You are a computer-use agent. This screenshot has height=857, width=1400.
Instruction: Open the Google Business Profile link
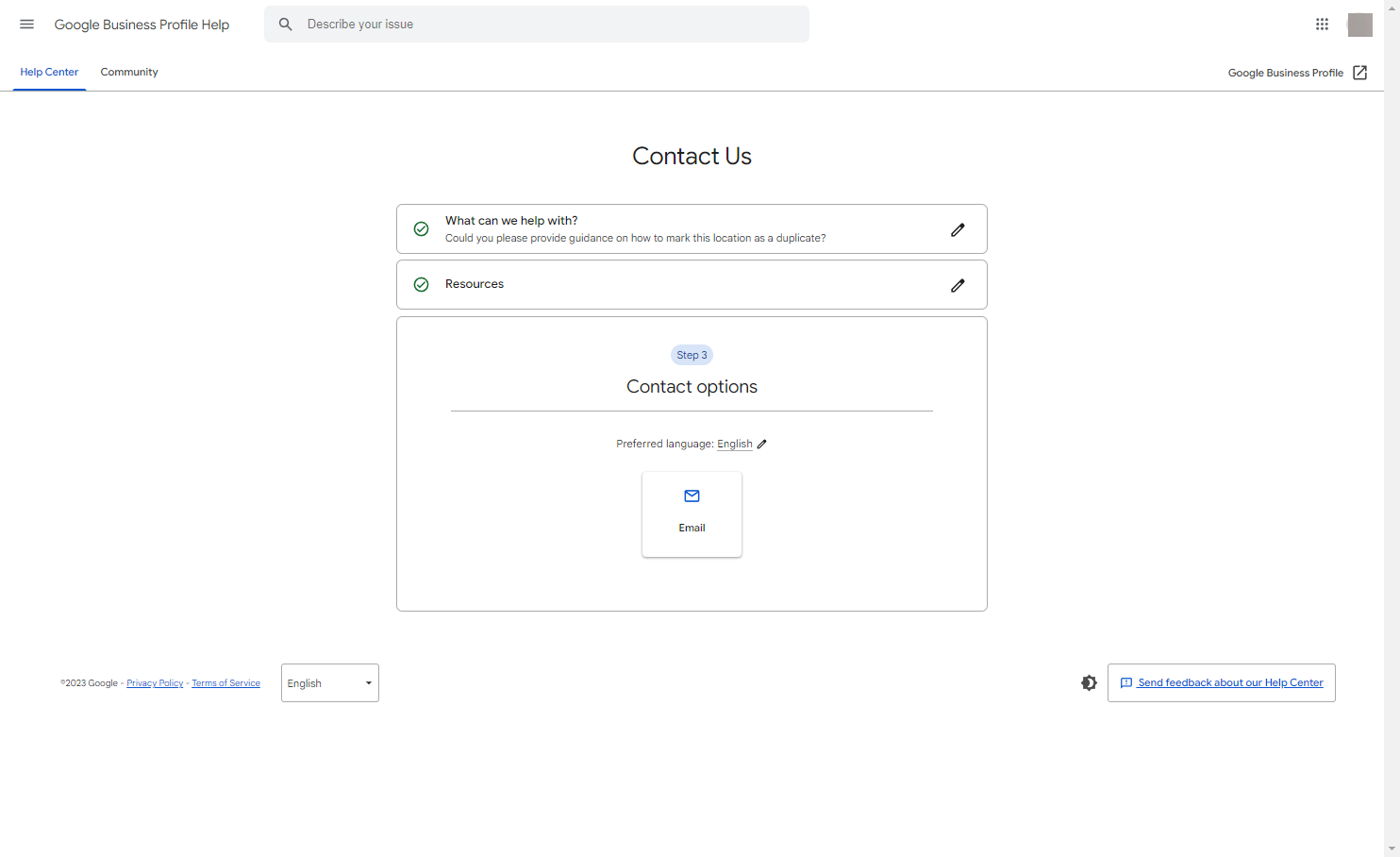(1285, 73)
